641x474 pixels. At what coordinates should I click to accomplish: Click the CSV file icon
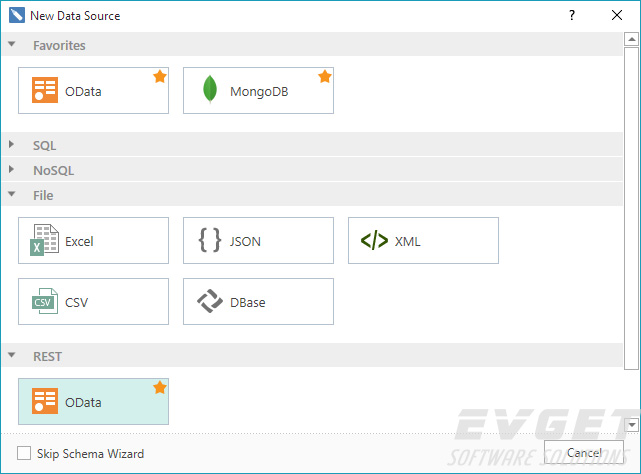[x=45, y=301]
